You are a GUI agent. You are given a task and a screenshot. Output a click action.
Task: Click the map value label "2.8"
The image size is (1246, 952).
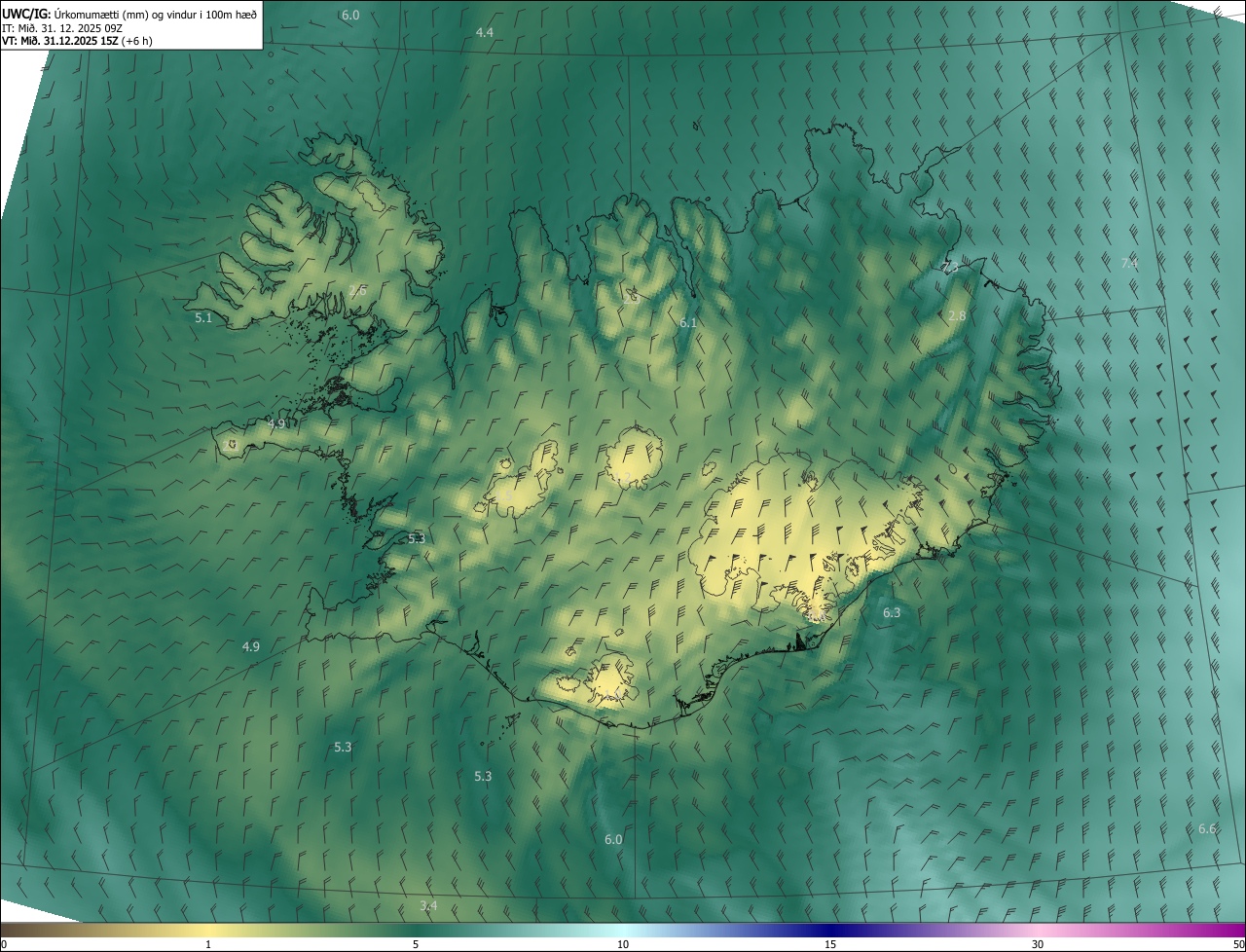tap(957, 316)
